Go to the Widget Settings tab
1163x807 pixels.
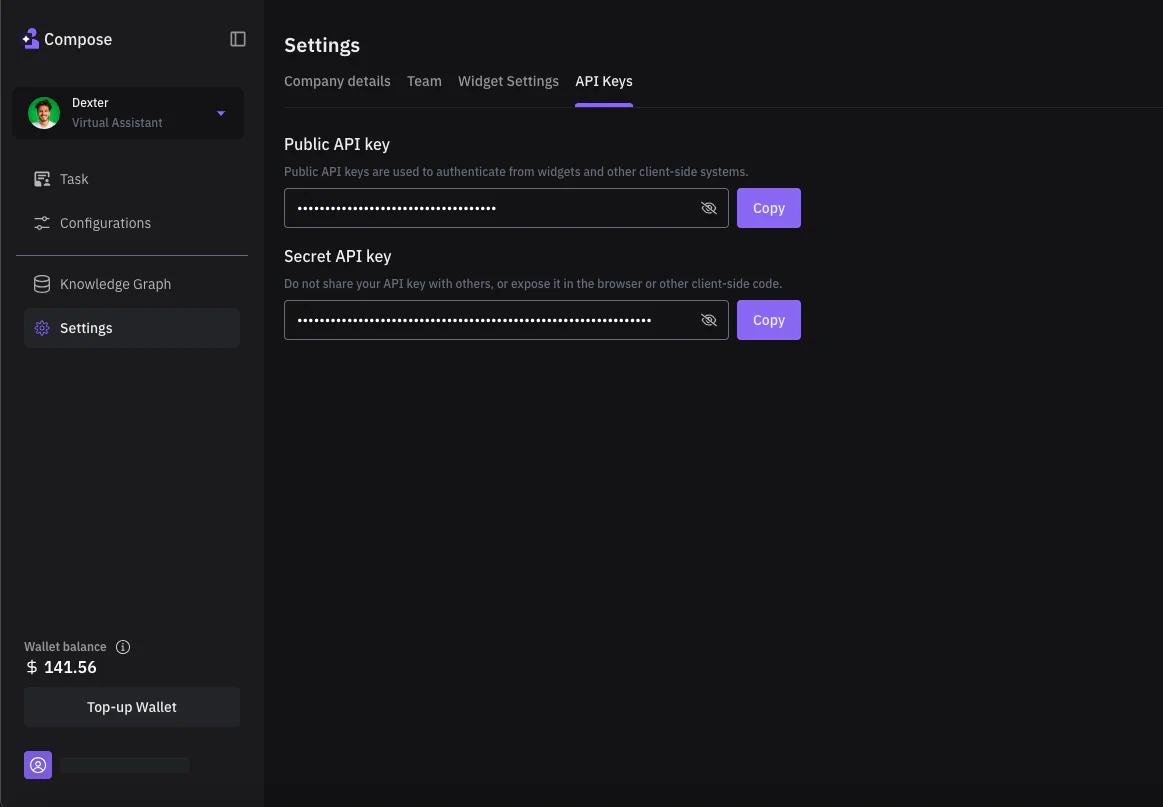tap(508, 81)
